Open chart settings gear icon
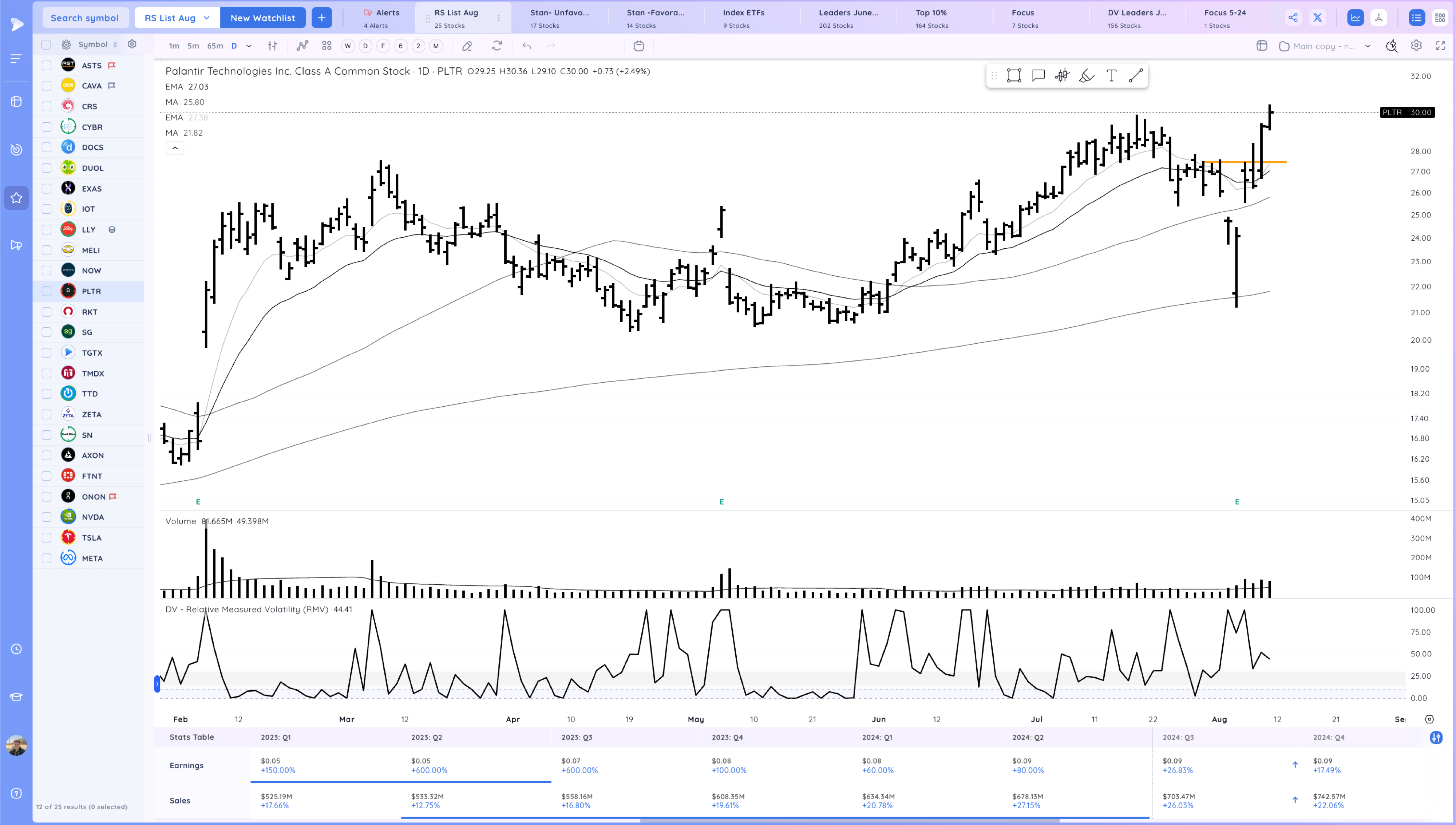 pos(1416,46)
